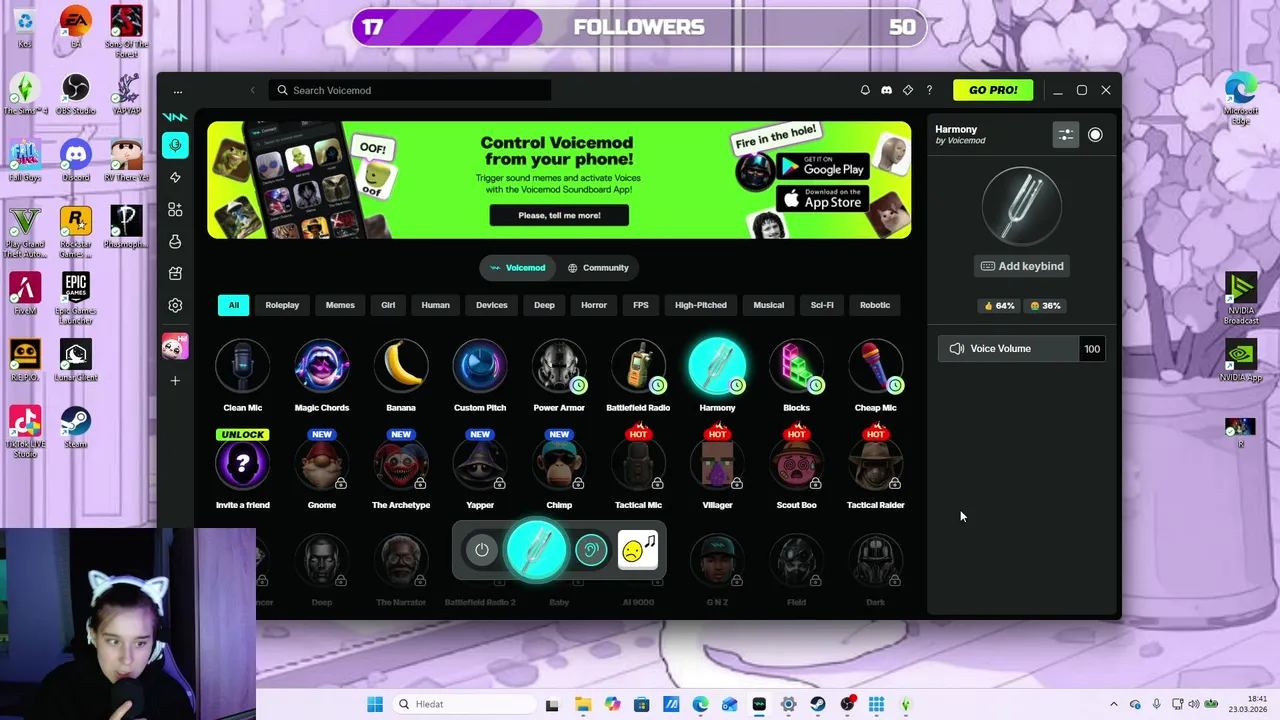This screenshot has width=1280, height=720.
Task: Filter voices by Horror category
Action: click(x=594, y=305)
